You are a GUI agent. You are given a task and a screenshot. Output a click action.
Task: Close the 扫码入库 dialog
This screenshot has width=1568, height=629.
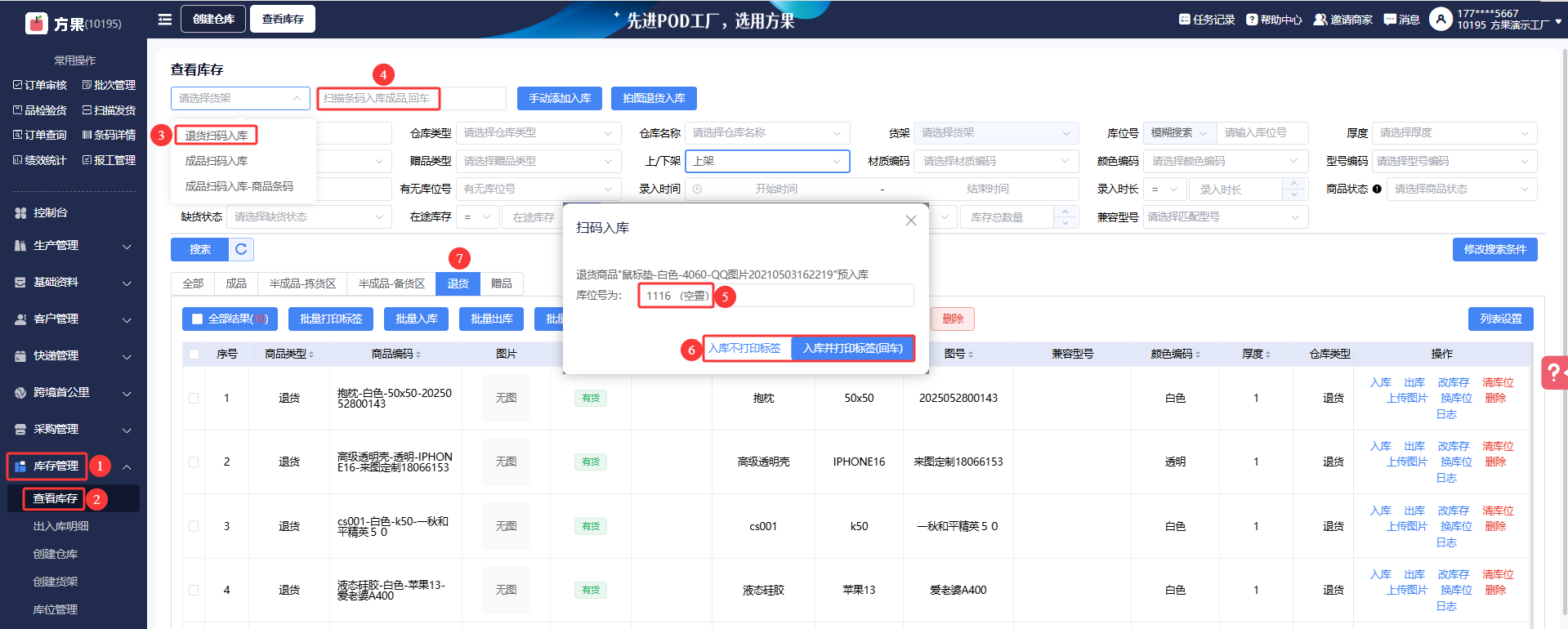[911, 221]
